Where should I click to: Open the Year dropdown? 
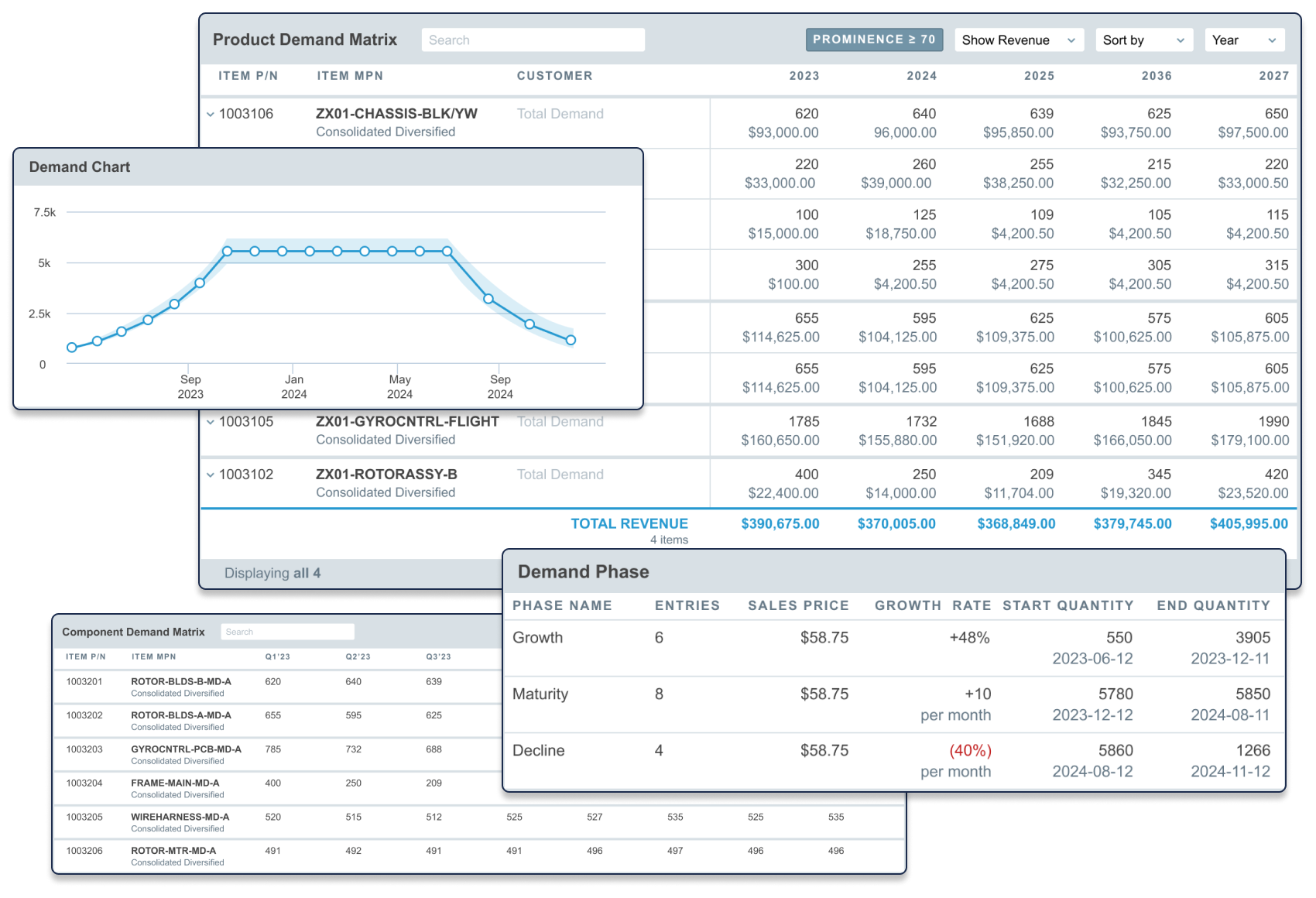pos(1244,40)
